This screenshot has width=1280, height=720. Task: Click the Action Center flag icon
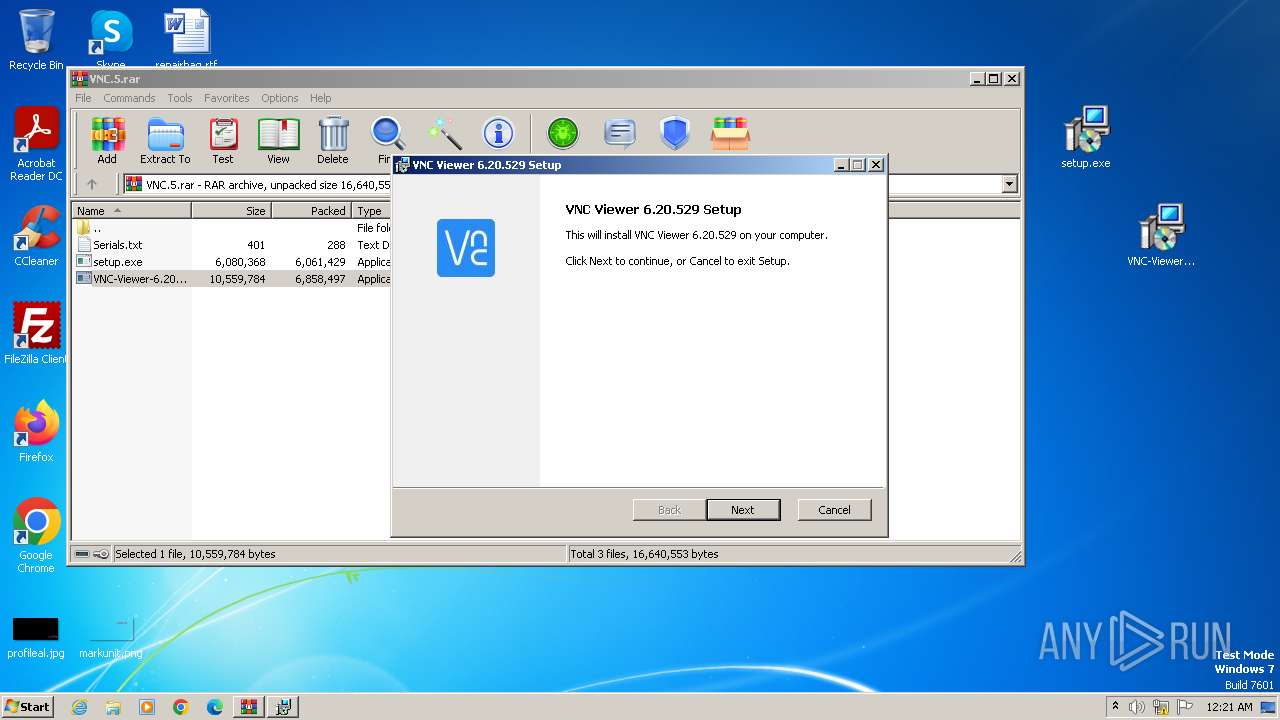(1185, 707)
